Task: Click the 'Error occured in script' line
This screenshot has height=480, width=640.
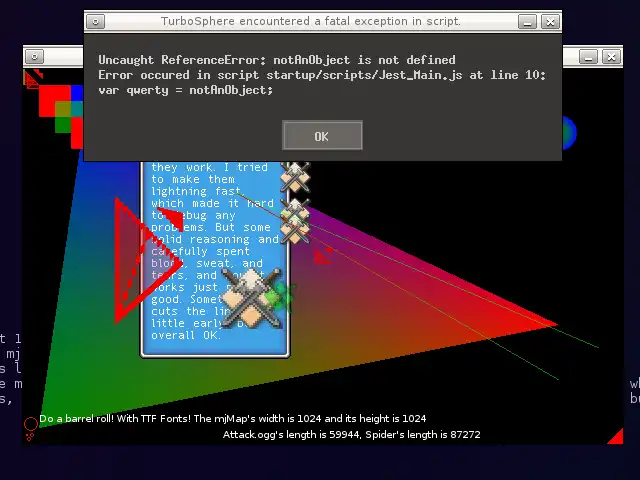Action: pyautogui.click(x=322, y=75)
